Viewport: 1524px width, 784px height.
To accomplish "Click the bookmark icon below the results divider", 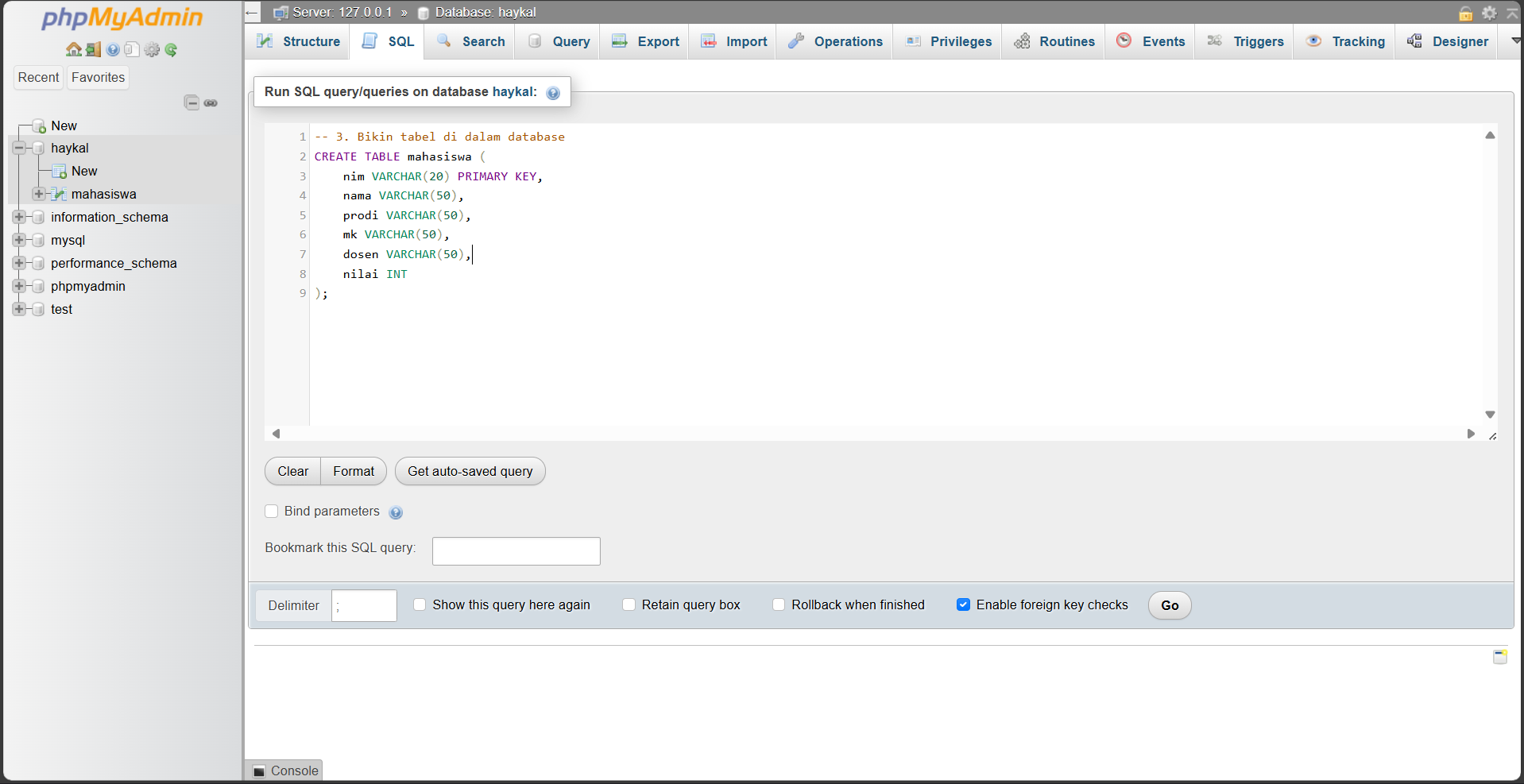I will 1500,657.
